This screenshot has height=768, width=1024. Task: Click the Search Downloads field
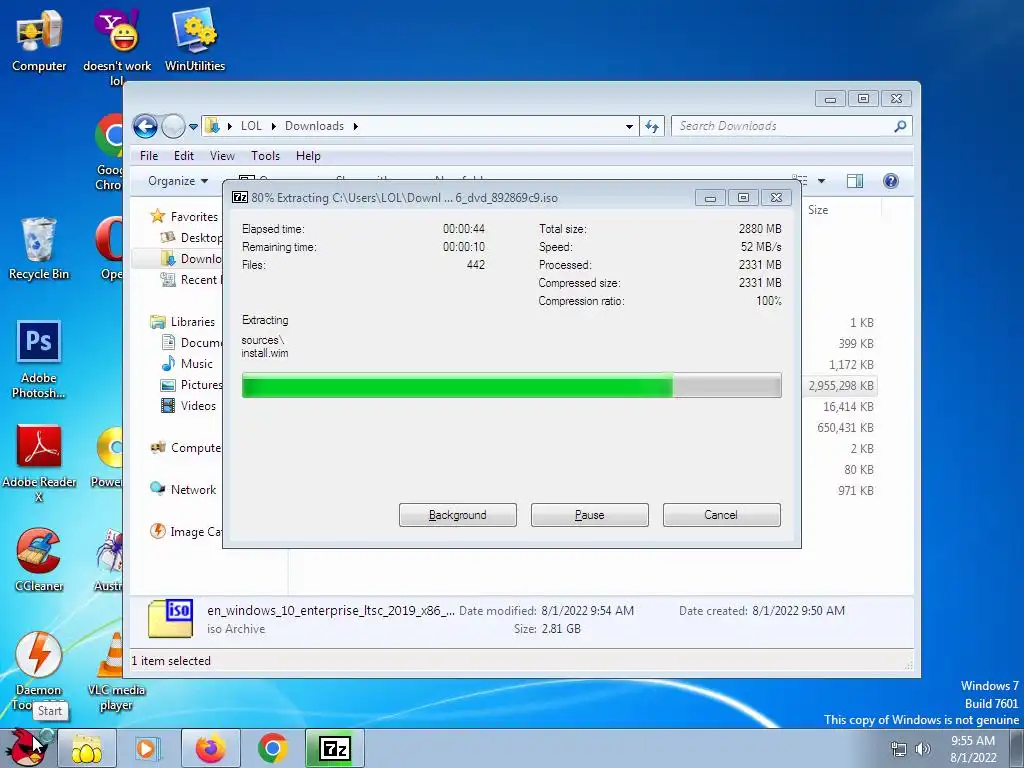783,126
